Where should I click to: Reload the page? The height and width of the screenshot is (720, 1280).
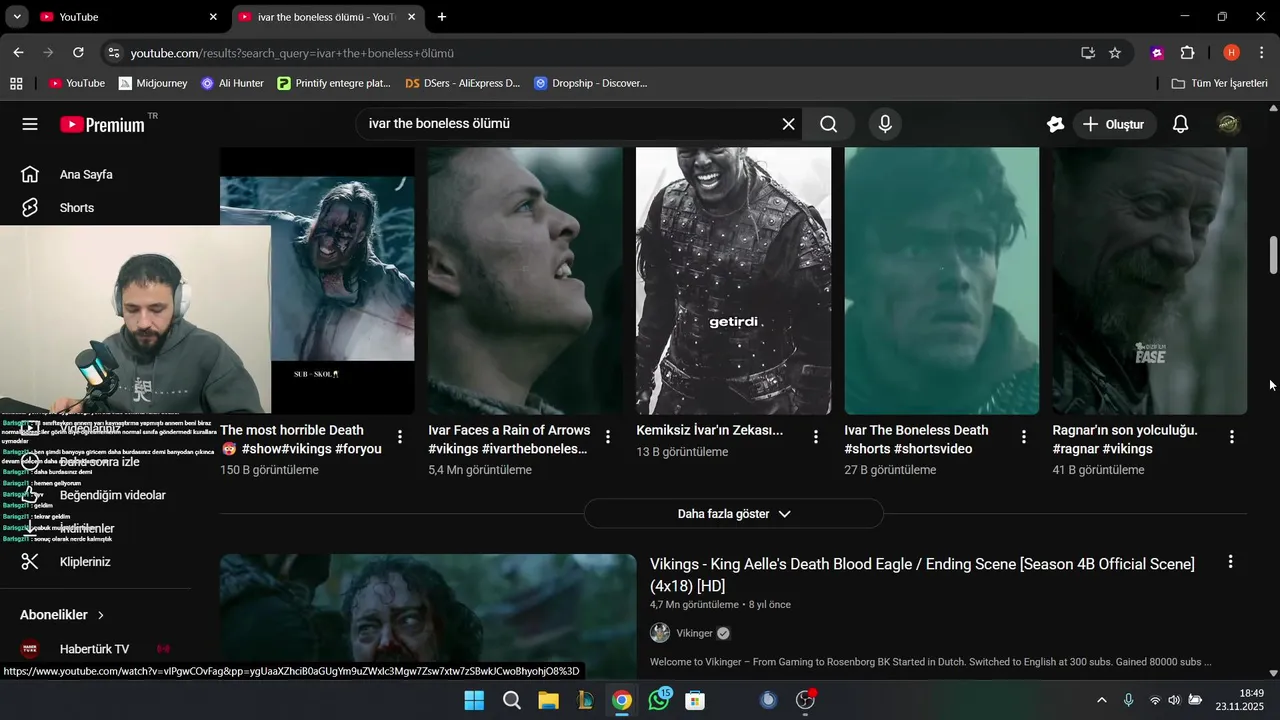click(x=78, y=53)
